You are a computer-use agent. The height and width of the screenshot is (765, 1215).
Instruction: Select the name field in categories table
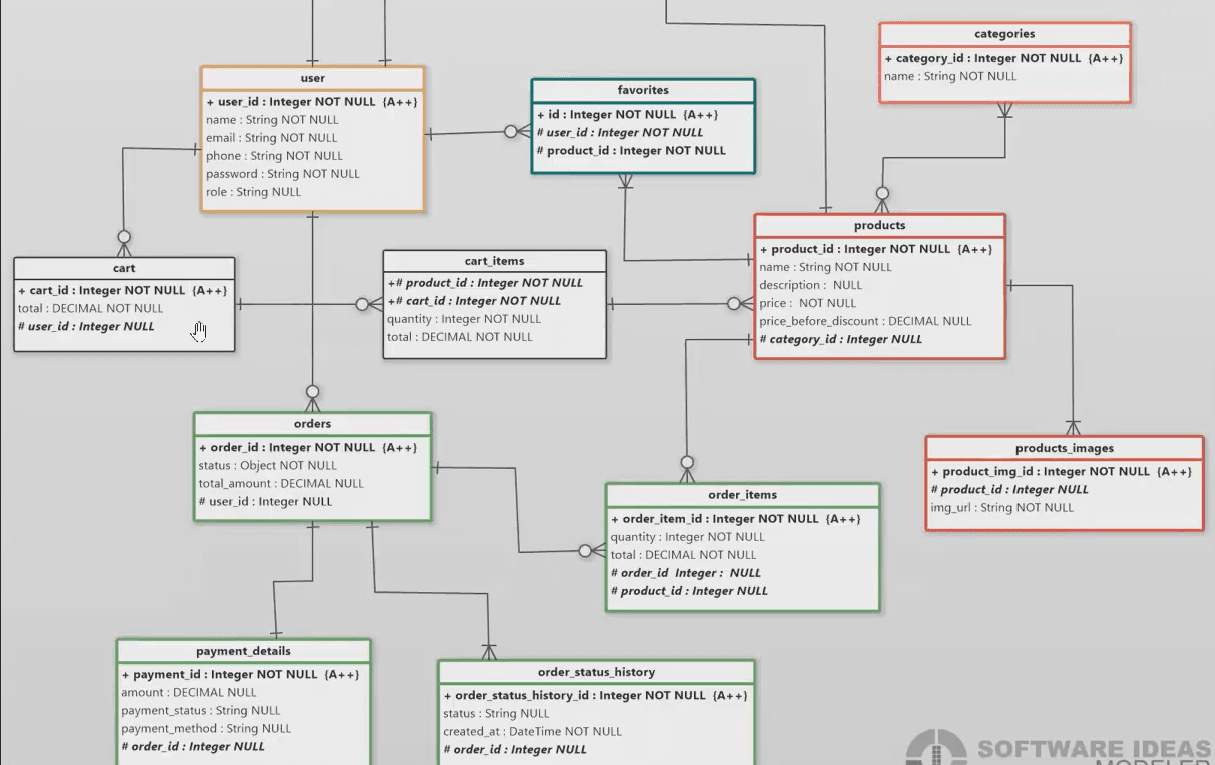(x=950, y=77)
